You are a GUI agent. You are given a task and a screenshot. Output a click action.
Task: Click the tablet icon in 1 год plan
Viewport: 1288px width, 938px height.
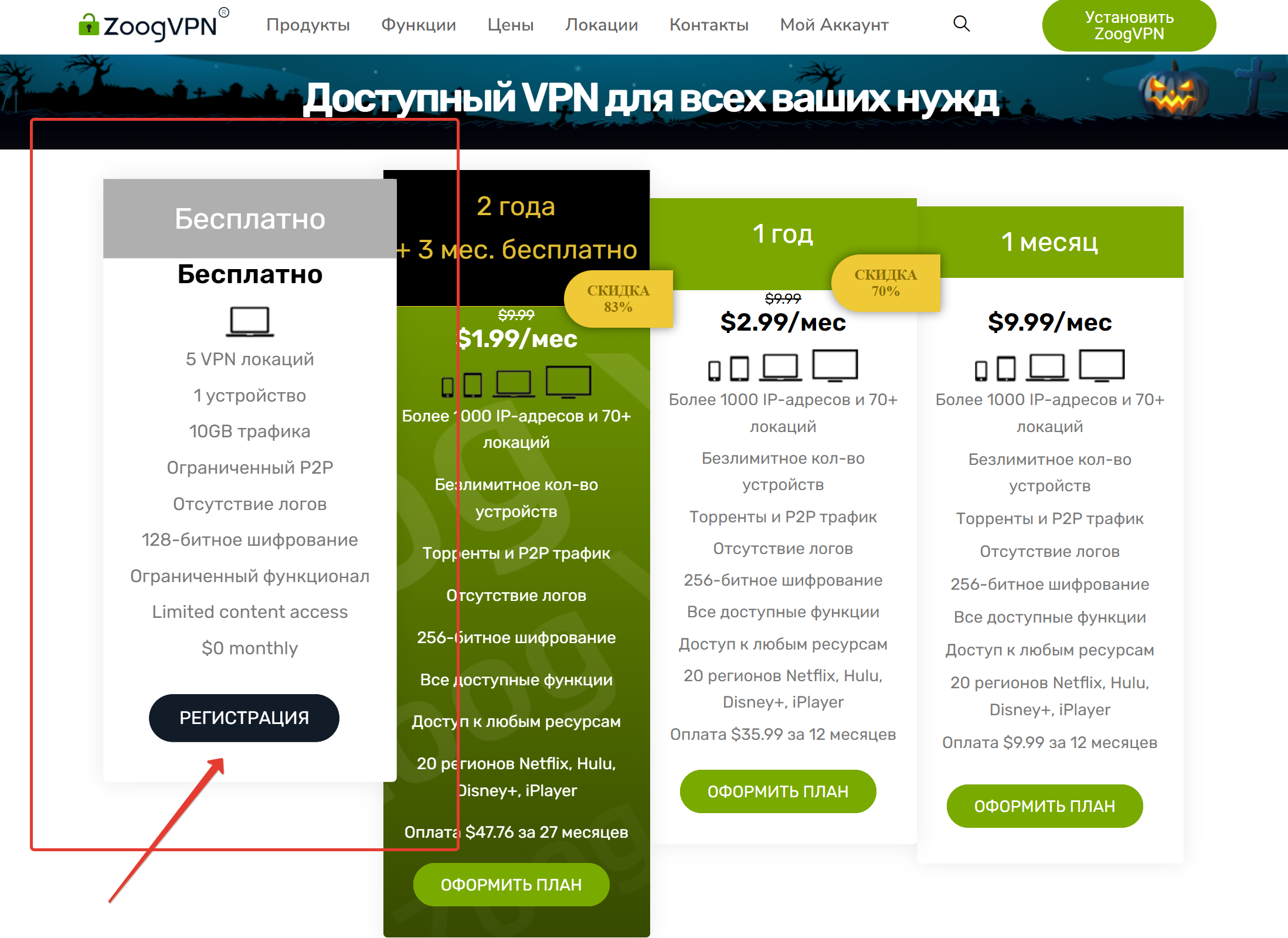[739, 369]
